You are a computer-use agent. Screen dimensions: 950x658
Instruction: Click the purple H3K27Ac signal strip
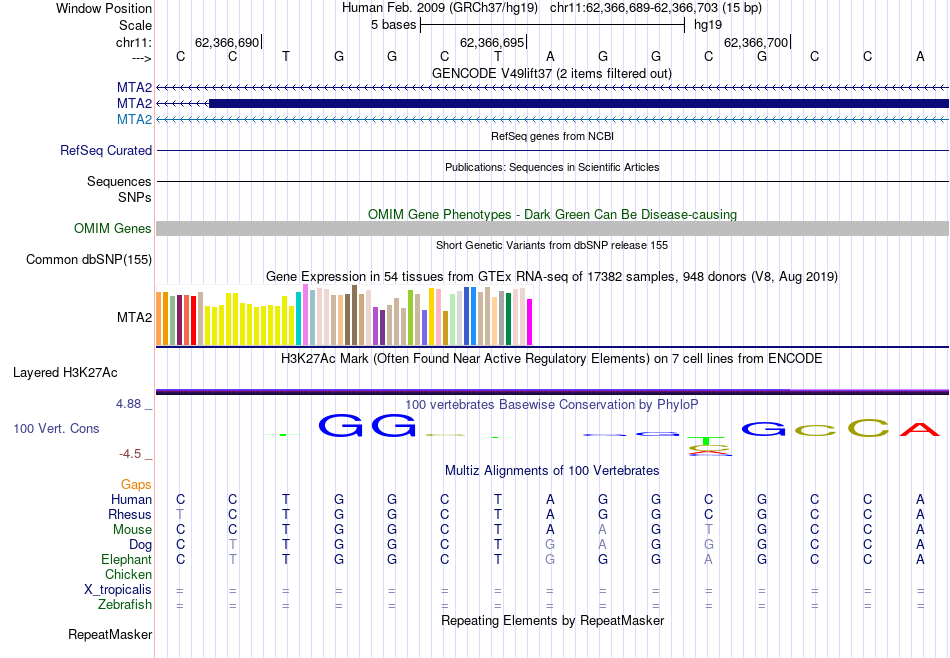[x=552, y=391]
